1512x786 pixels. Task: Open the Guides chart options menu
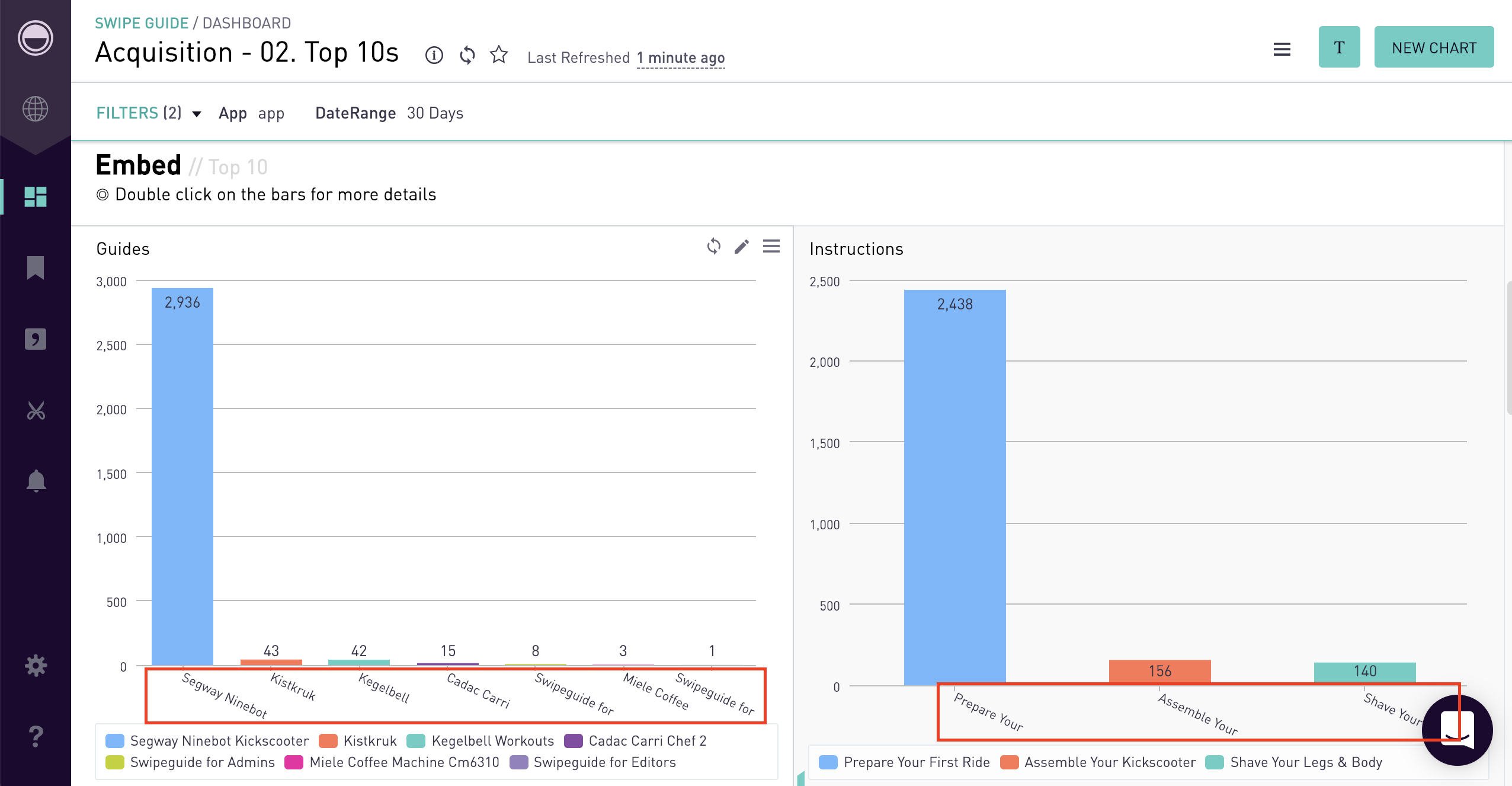pos(771,246)
